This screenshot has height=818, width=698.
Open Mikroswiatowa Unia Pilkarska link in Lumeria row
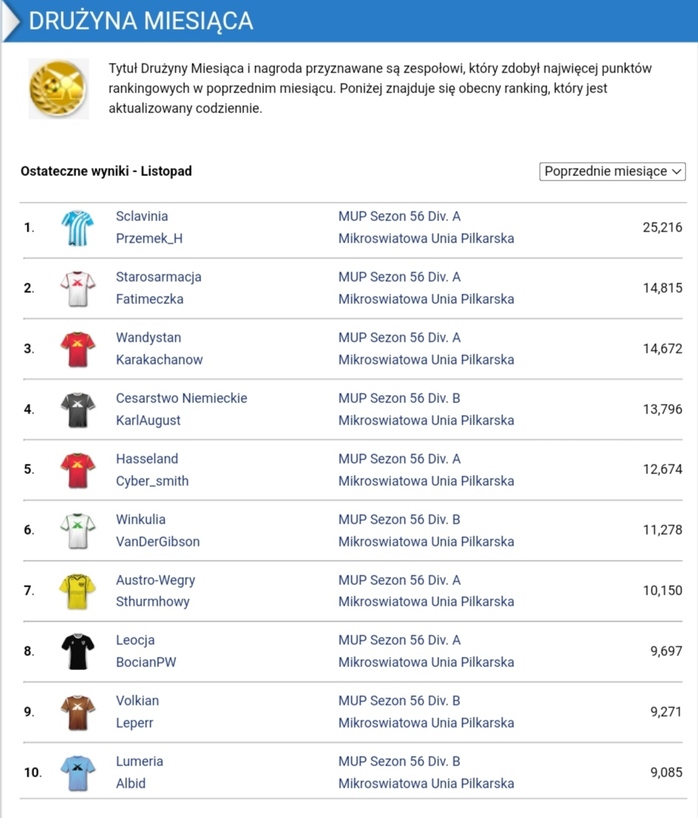tap(426, 783)
